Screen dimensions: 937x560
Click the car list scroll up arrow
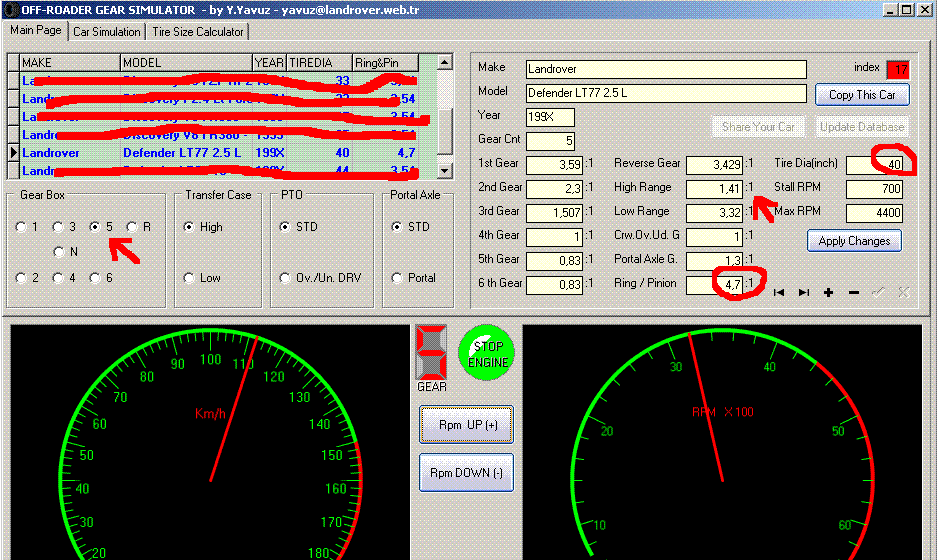[x=444, y=63]
